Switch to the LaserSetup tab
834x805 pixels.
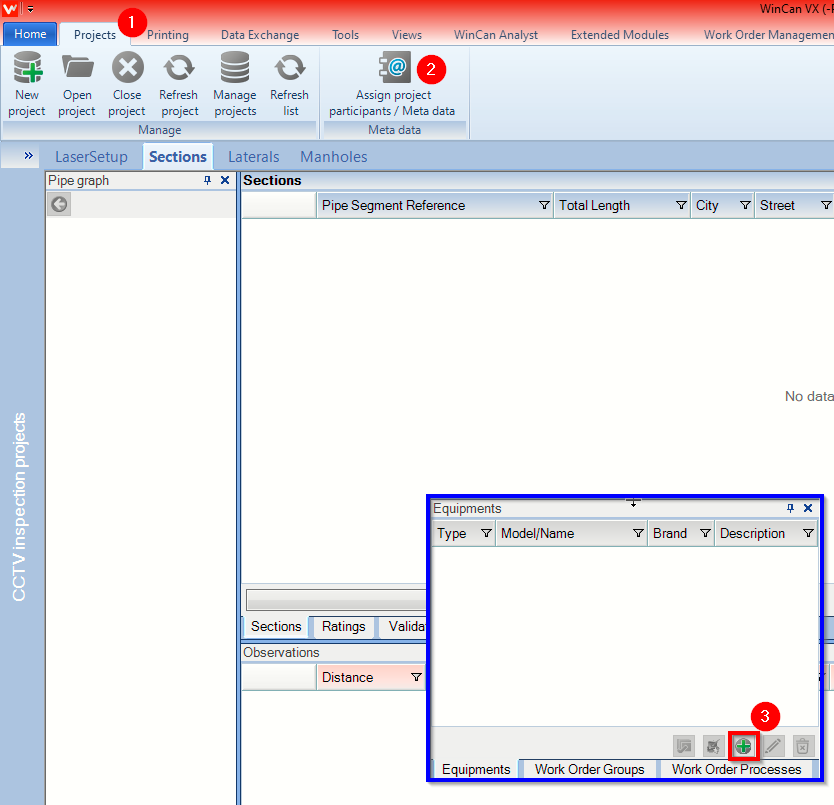pyautogui.click(x=91, y=156)
